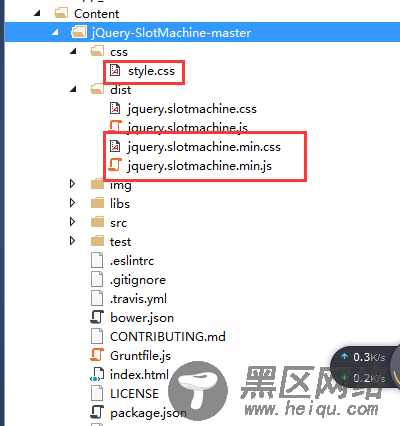Collapse the Content folder arrow
Screen dimensions: 400x426
(37, 14)
